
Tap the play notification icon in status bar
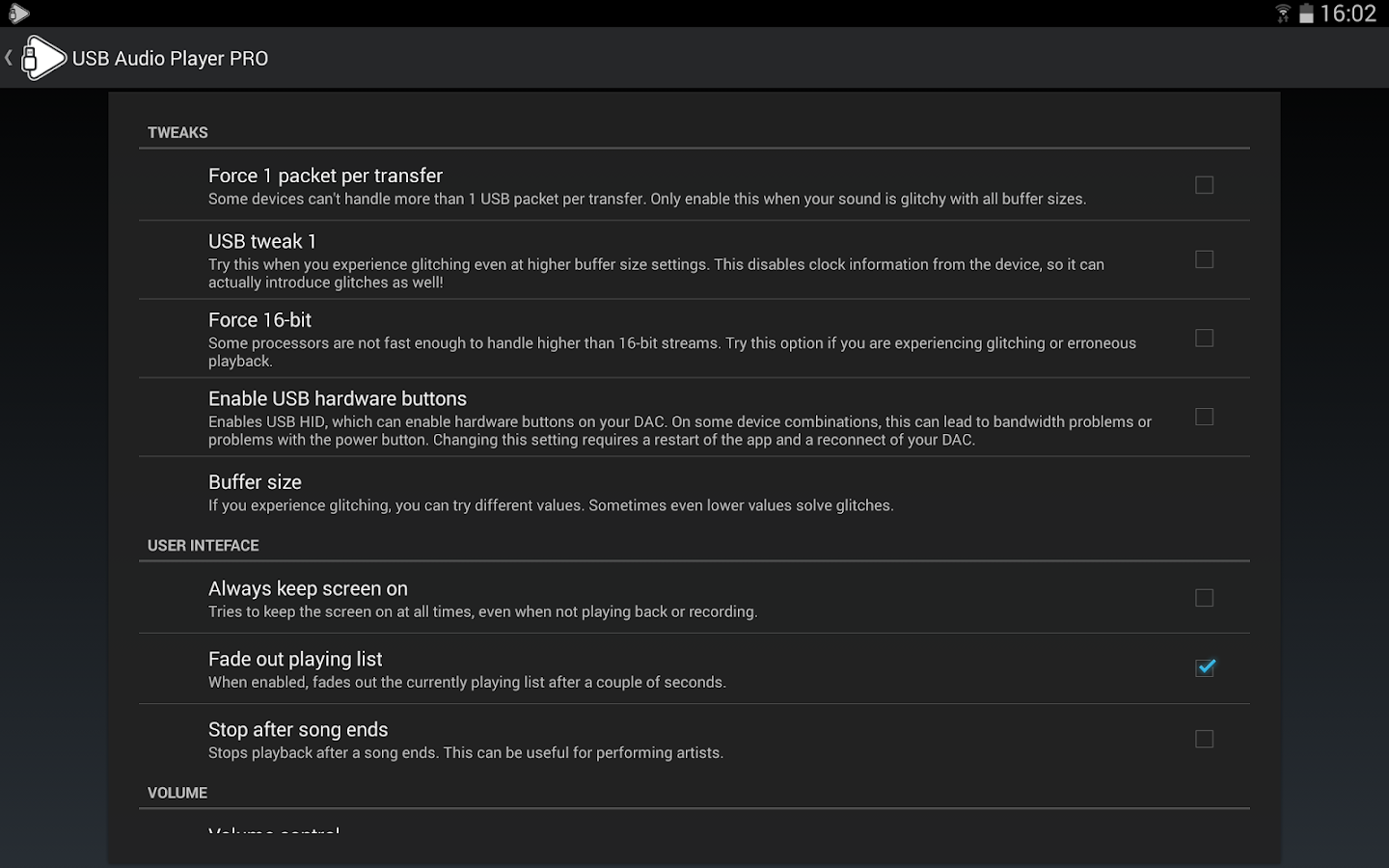click(x=18, y=14)
